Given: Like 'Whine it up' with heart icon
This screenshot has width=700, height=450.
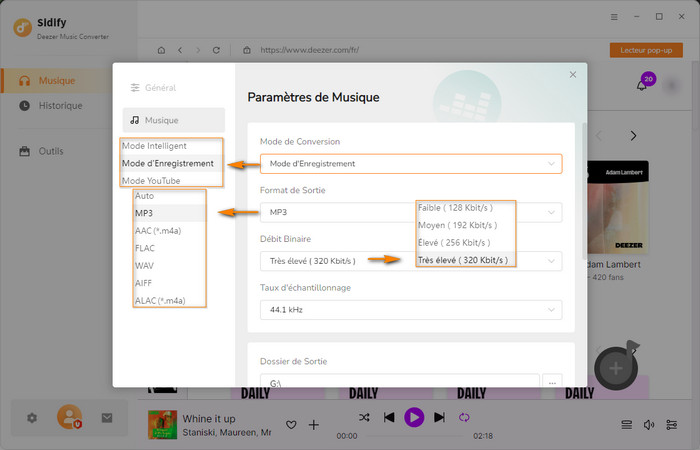Looking at the screenshot, I should point(292,425).
